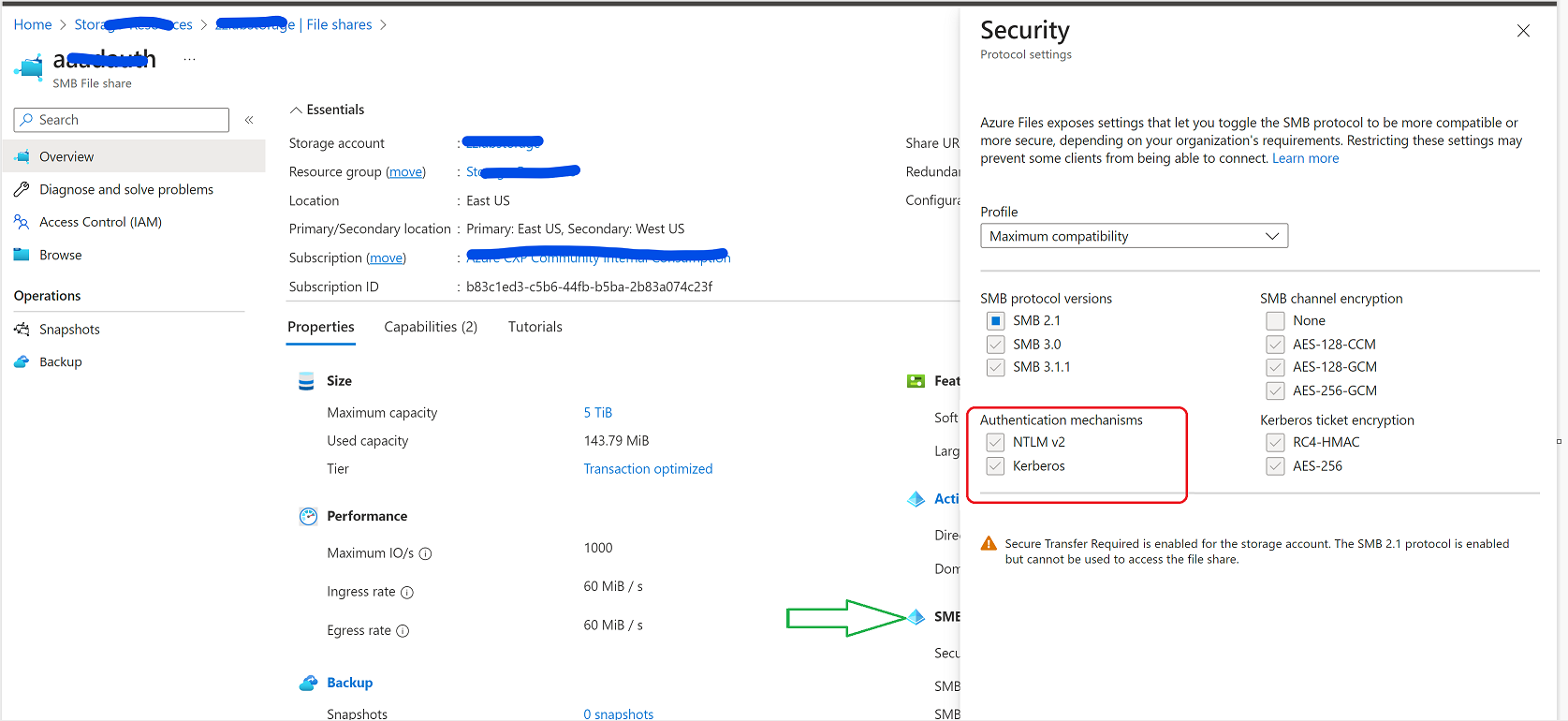Click the SMB File share resource icon
Viewport: 1568px width, 721px height.
tap(29, 68)
